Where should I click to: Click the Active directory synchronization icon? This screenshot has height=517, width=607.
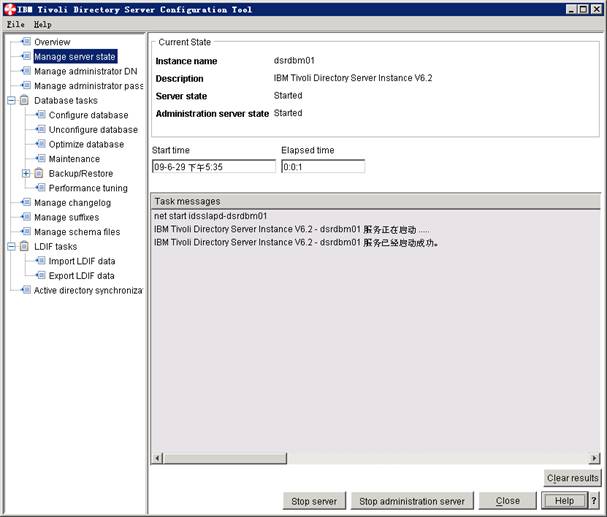[26, 290]
